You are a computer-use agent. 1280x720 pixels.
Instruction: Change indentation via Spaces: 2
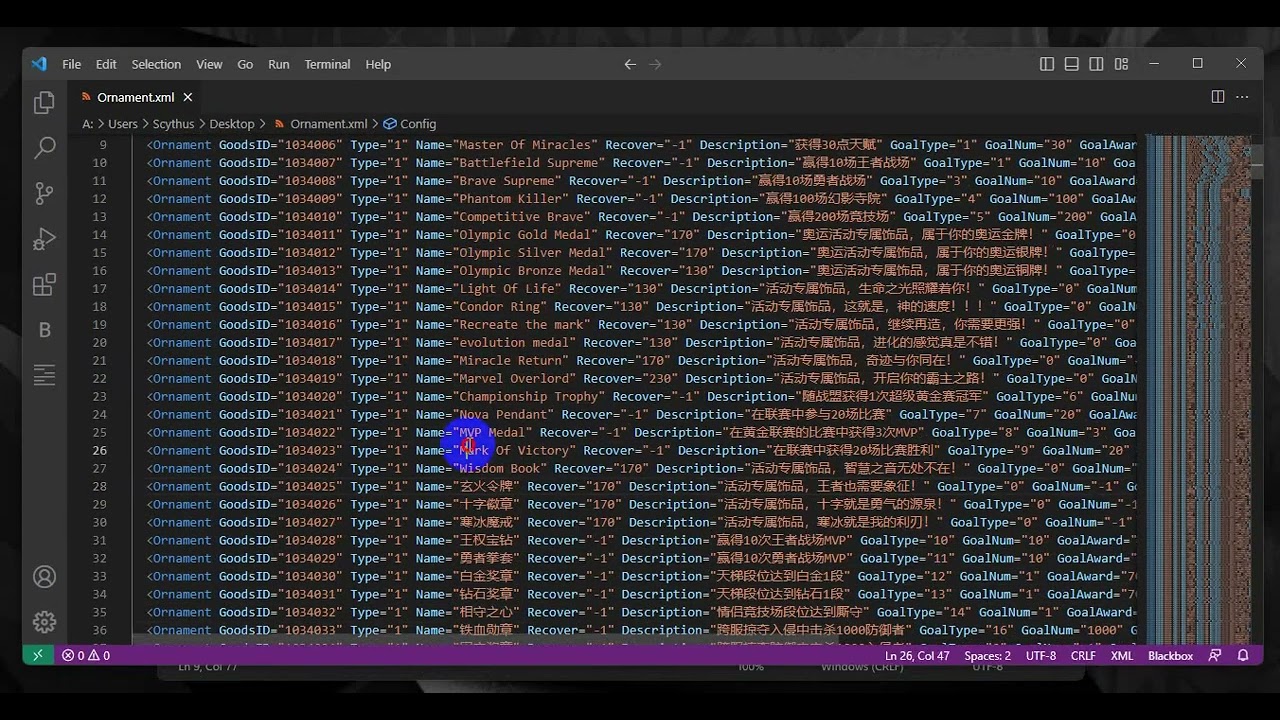[x=987, y=656]
